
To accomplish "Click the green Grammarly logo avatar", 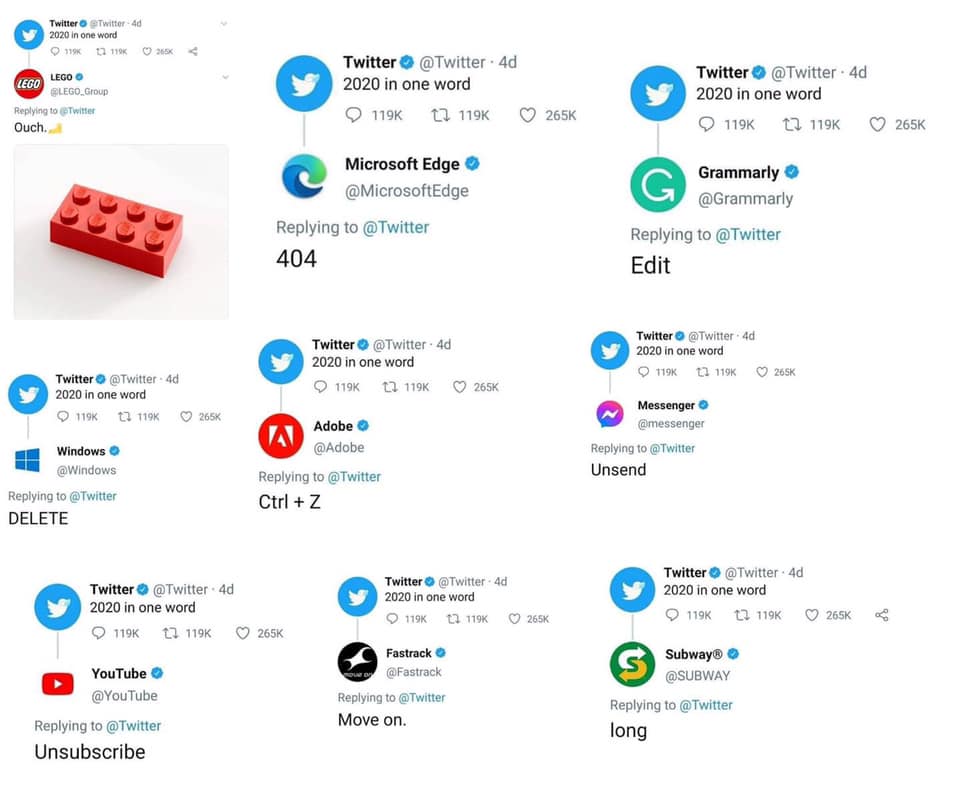I will pyautogui.click(x=657, y=185).
